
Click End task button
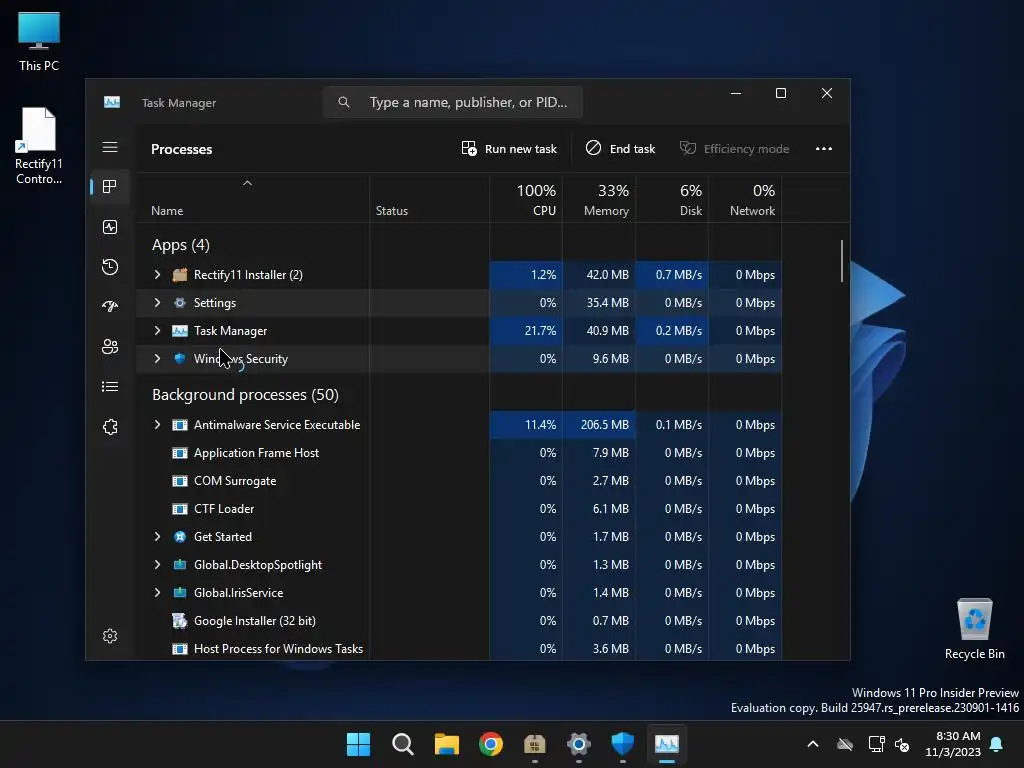tap(620, 149)
